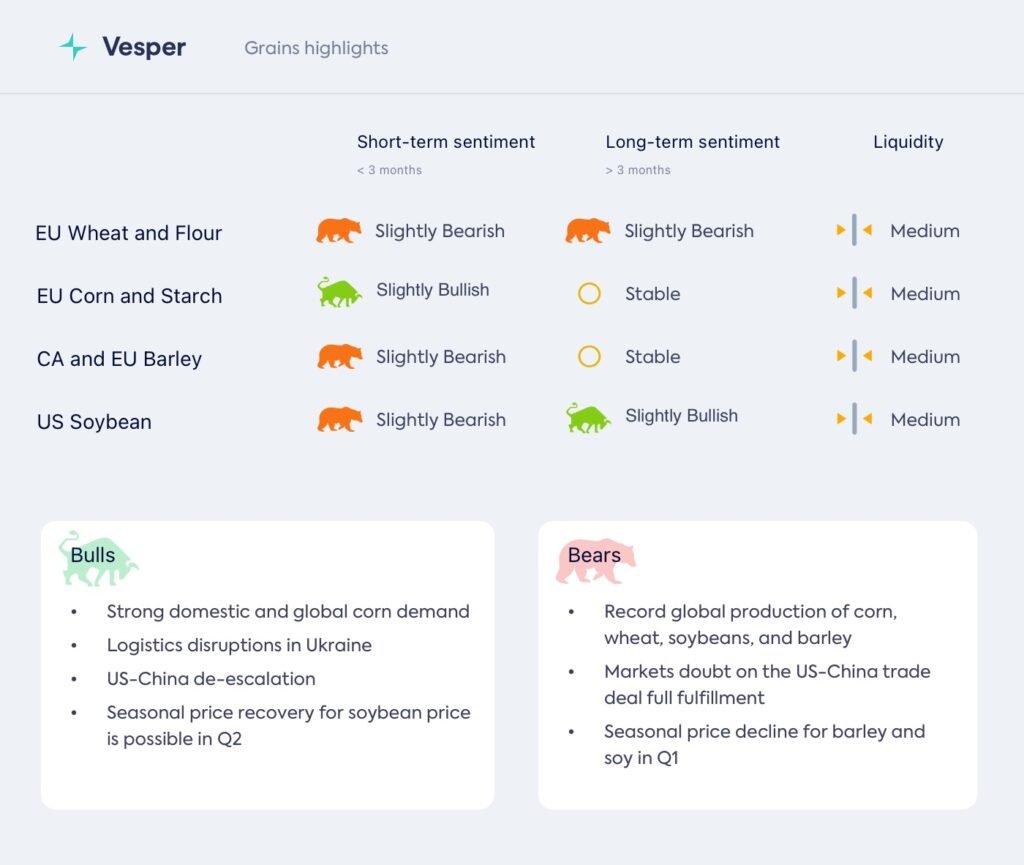Click the bear icon for EU Wheat long-term

tap(588, 231)
